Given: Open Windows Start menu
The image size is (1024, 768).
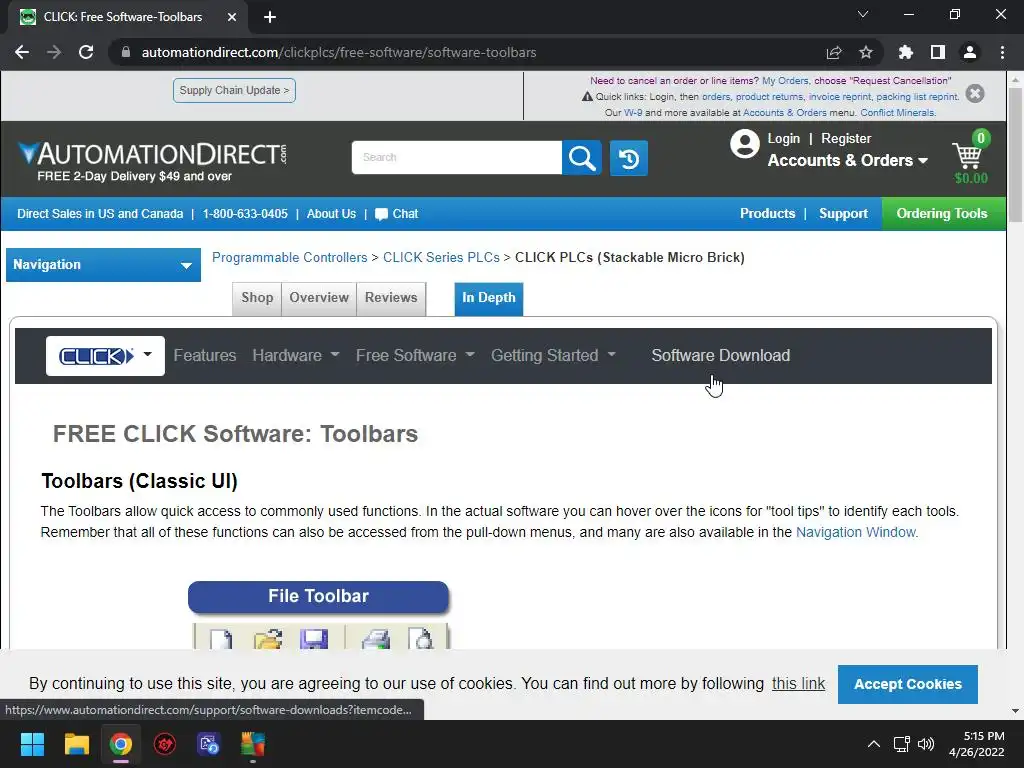Looking at the screenshot, I should pyautogui.click(x=32, y=744).
